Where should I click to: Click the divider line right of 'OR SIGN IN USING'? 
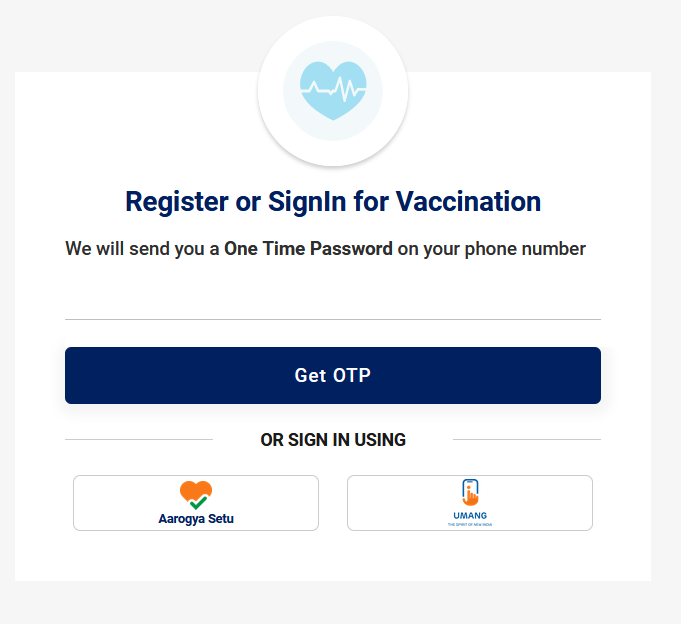pos(527,439)
